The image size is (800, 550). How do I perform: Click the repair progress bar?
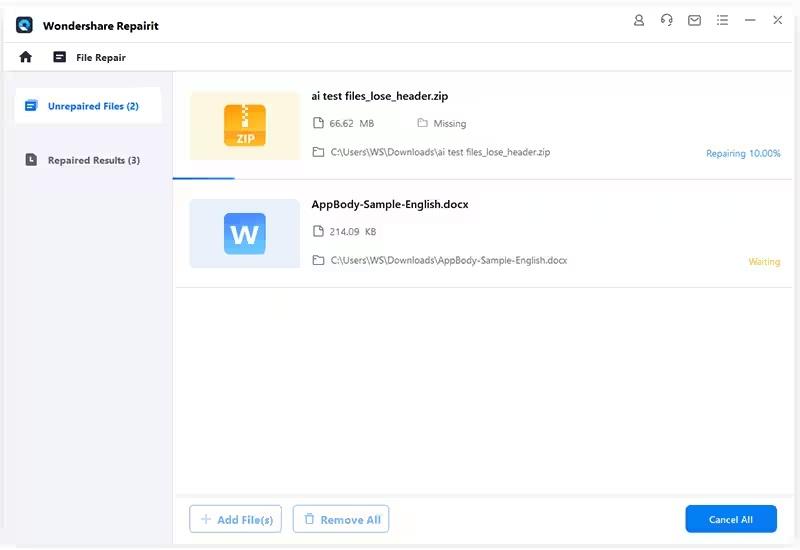204,178
